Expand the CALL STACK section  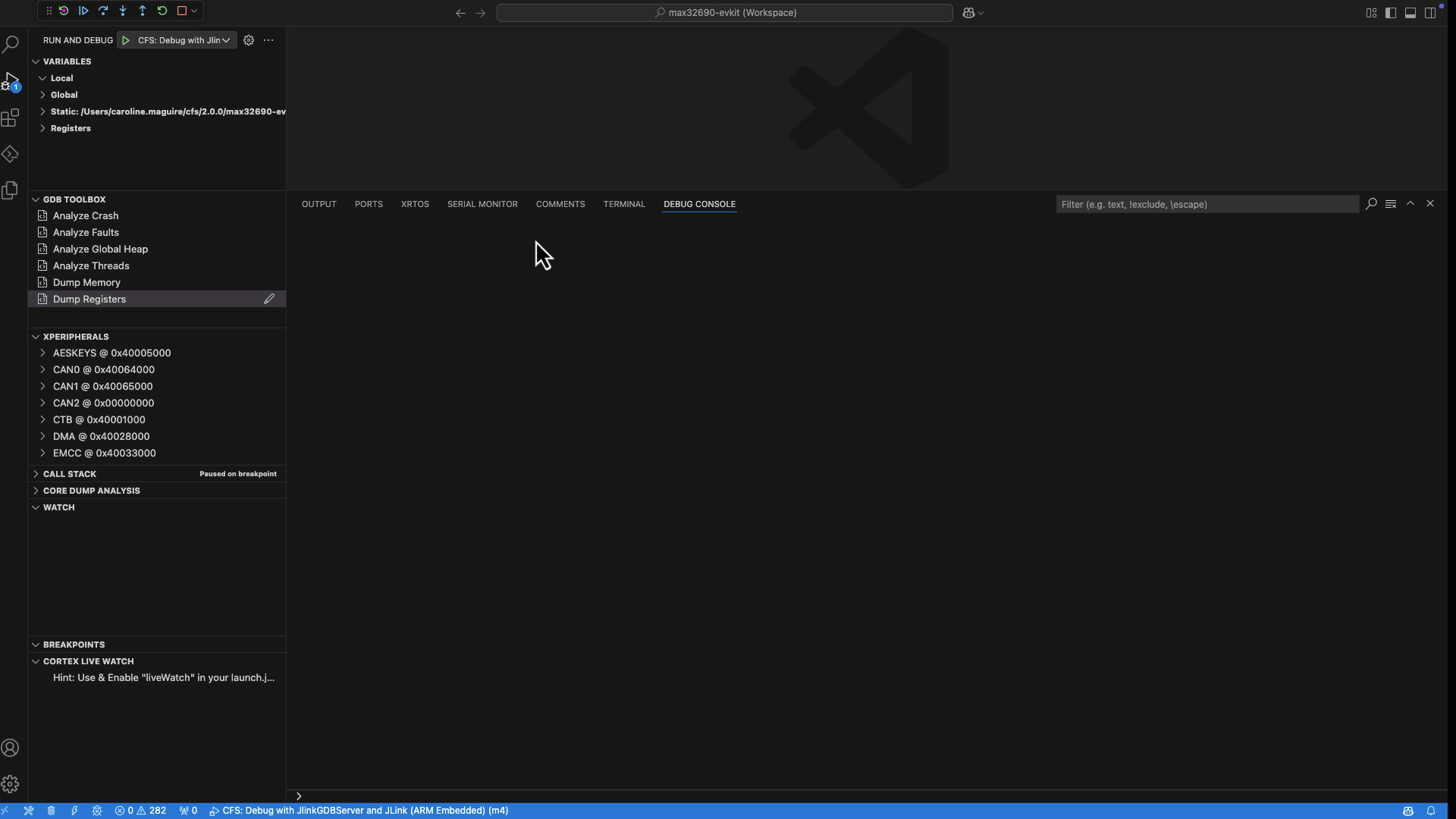point(70,474)
